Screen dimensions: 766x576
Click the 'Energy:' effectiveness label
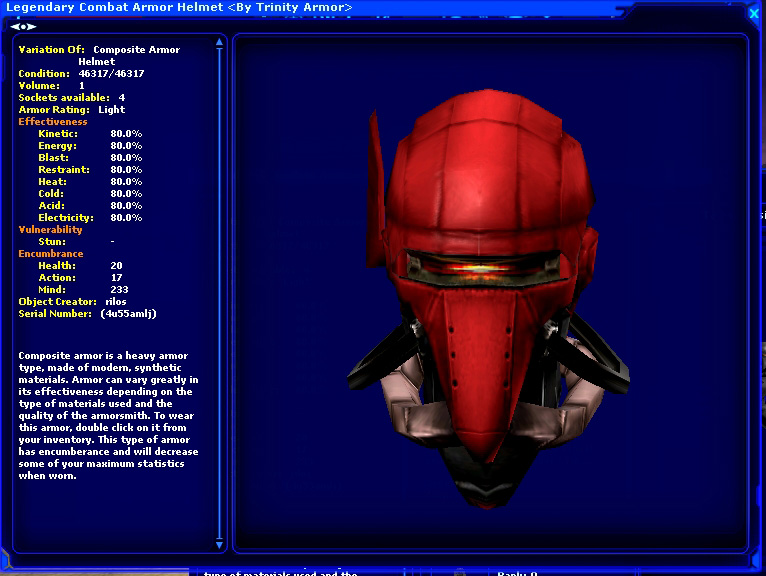(x=57, y=146)
